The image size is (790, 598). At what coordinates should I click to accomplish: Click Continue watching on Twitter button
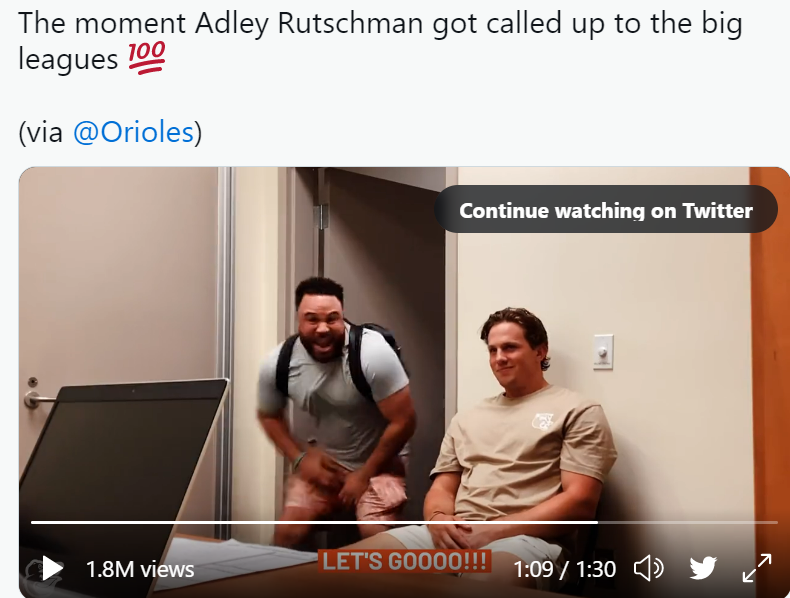606,210
